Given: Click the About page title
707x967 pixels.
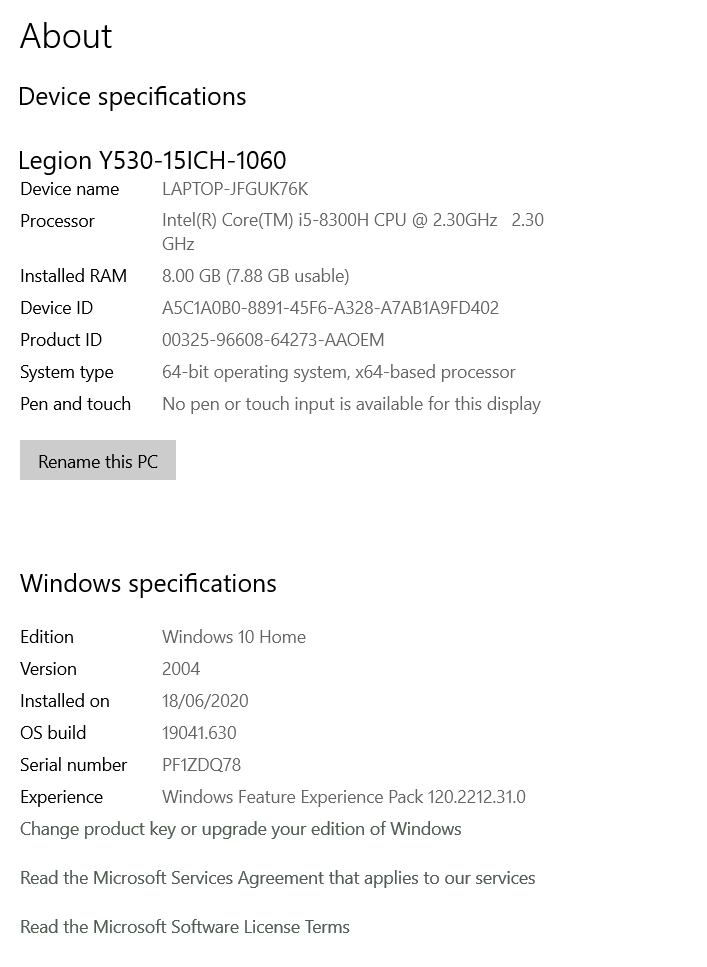Looking at the screenshot, I should (x=66, y=37).
